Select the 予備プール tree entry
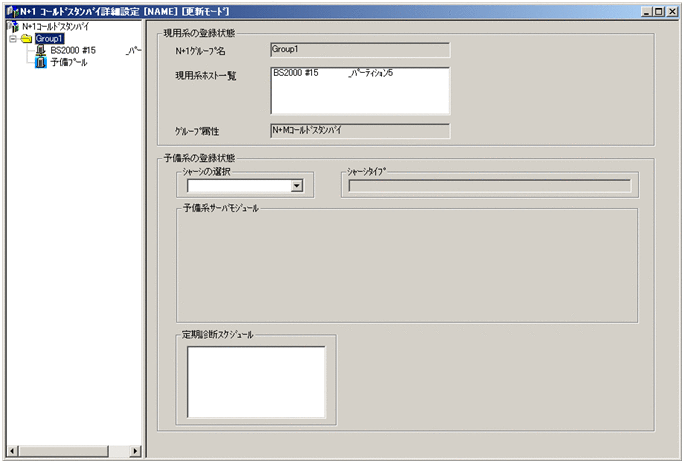Image resolution: width=685 pixels, height=465 pixels. (69, 62)
